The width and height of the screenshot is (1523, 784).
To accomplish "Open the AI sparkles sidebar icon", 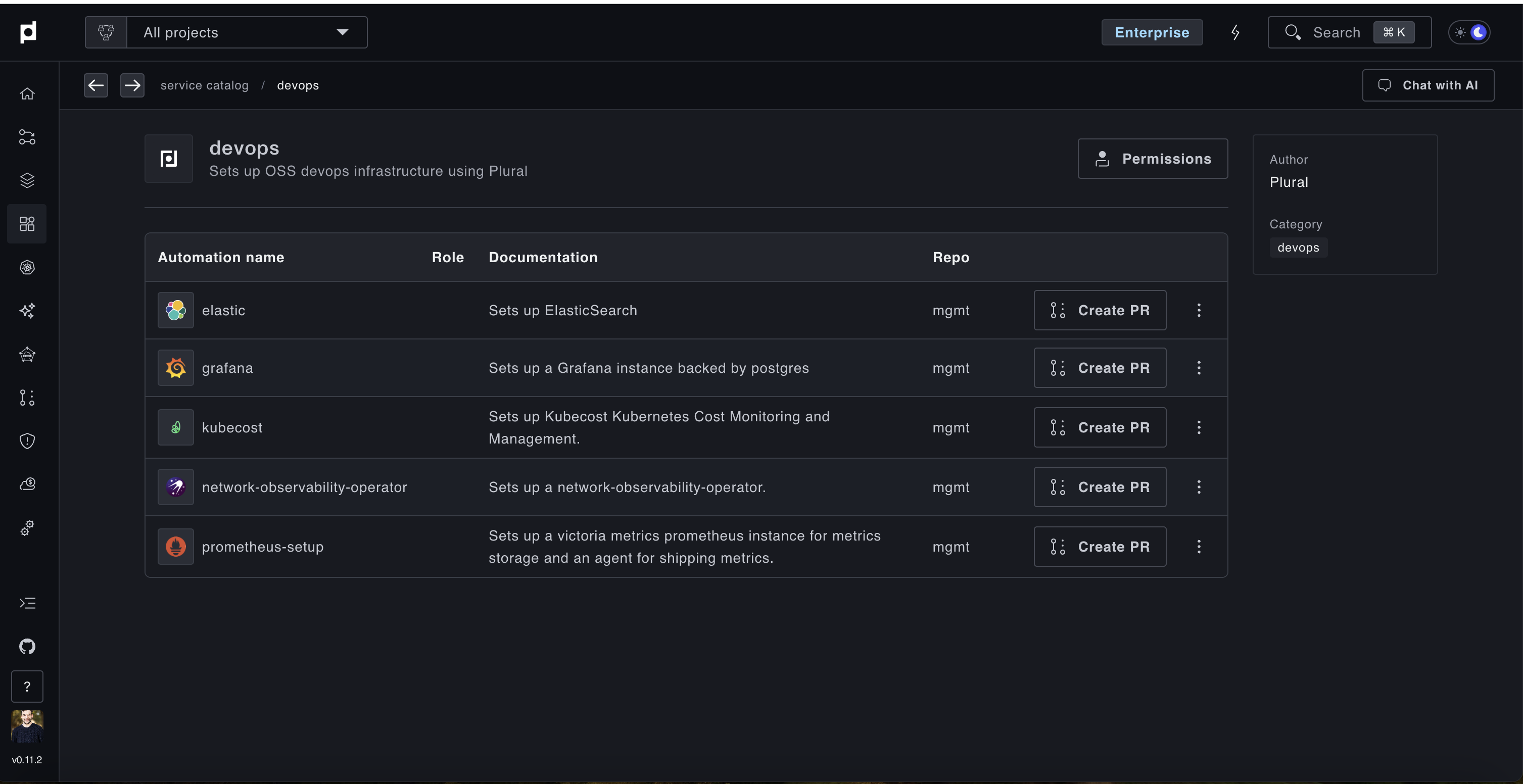I will pyautogui.click(x=27, y=310).
